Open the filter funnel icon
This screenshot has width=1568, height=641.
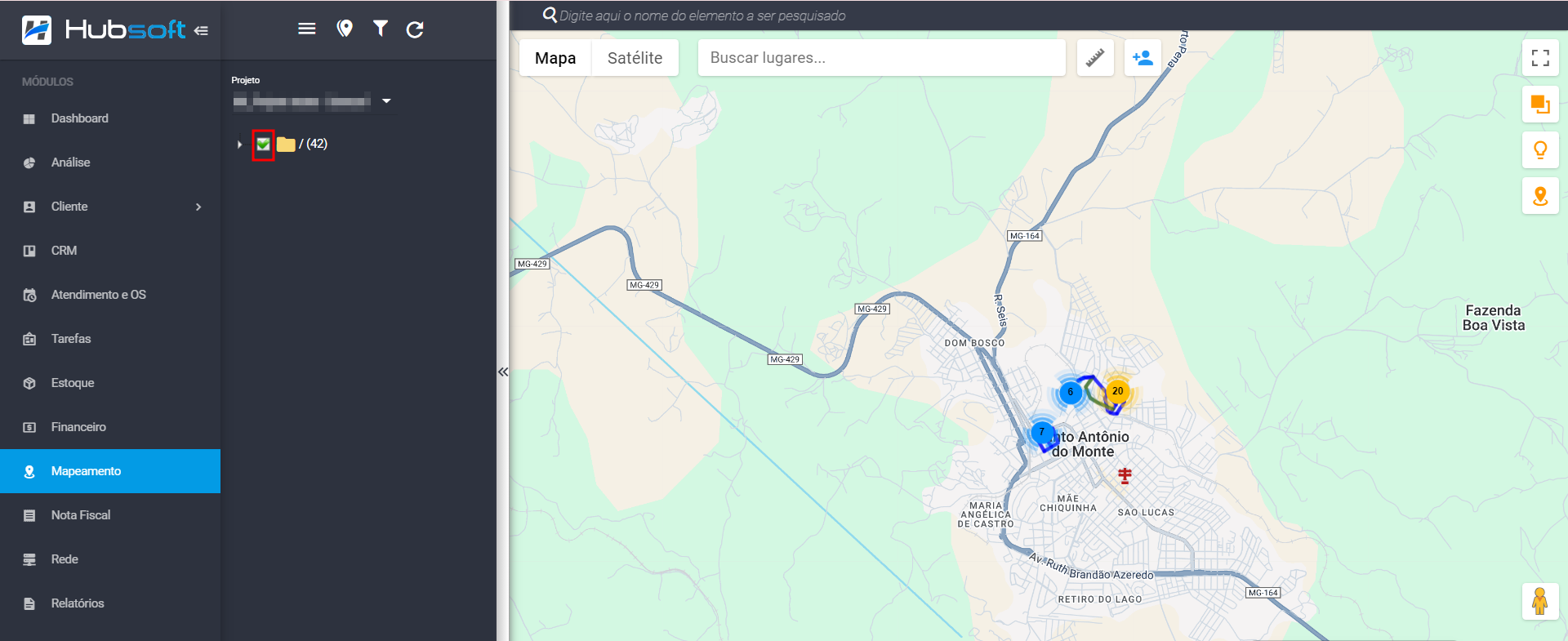click(x=381, y=29)
